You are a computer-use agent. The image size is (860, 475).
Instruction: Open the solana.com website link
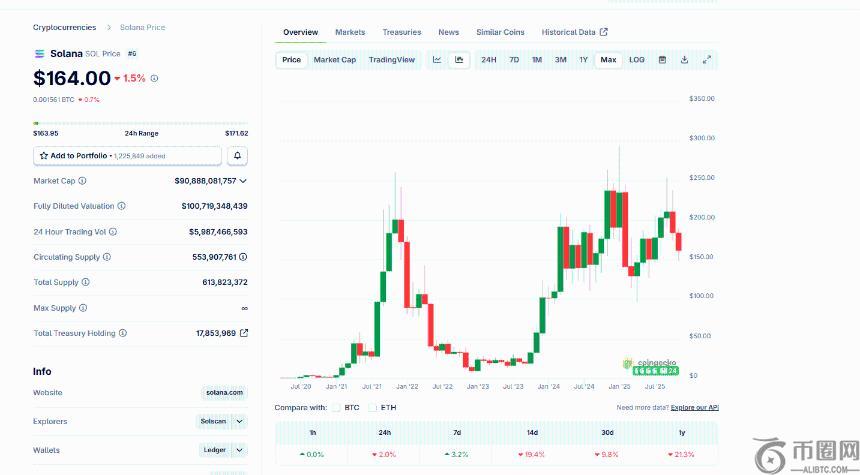click(x=224, y=393)
